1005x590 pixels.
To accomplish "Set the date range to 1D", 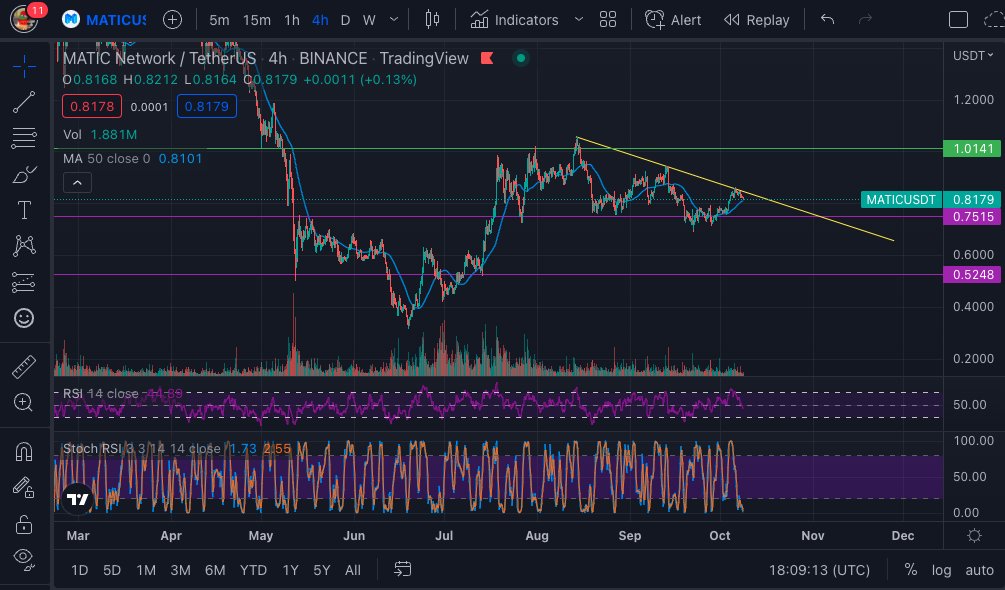I will click(x=79, y=570).
